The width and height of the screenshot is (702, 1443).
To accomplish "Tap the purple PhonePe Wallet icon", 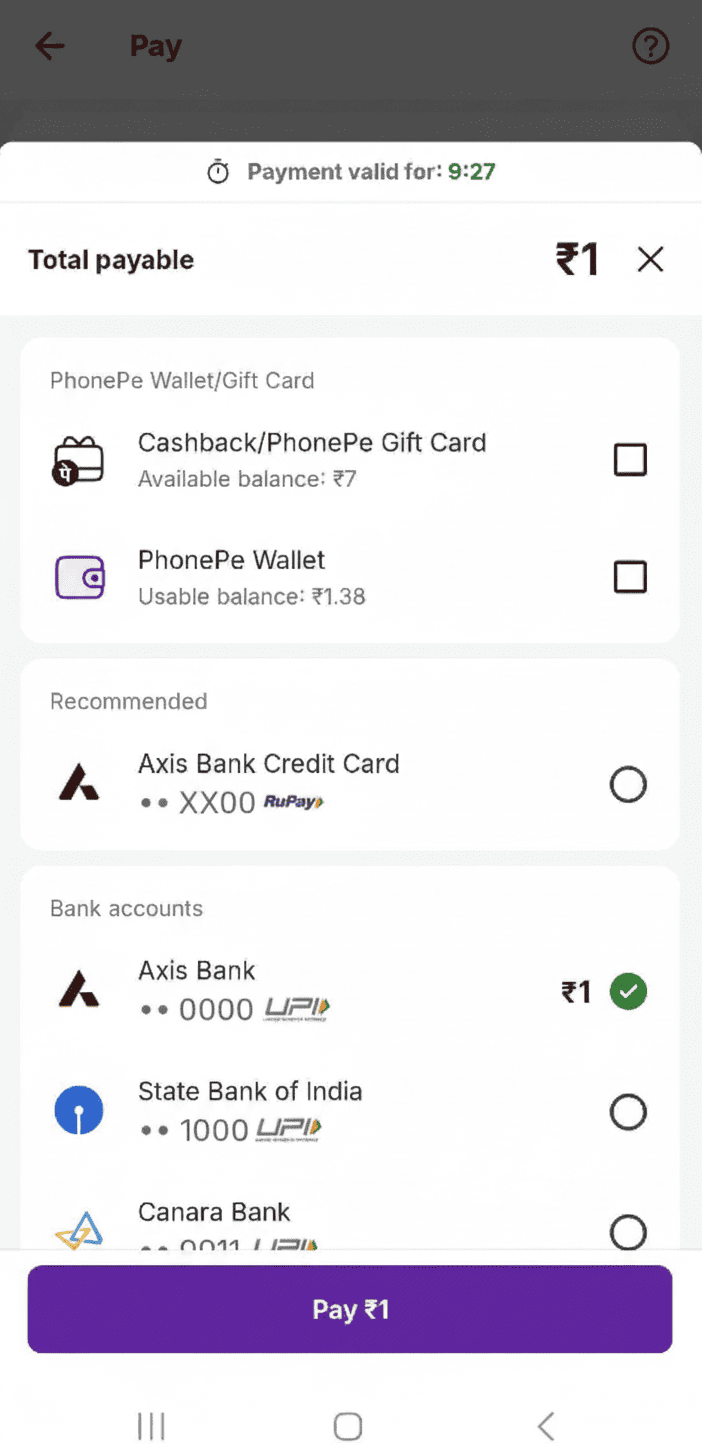I will pyautogui.click(x=78, y=577).
